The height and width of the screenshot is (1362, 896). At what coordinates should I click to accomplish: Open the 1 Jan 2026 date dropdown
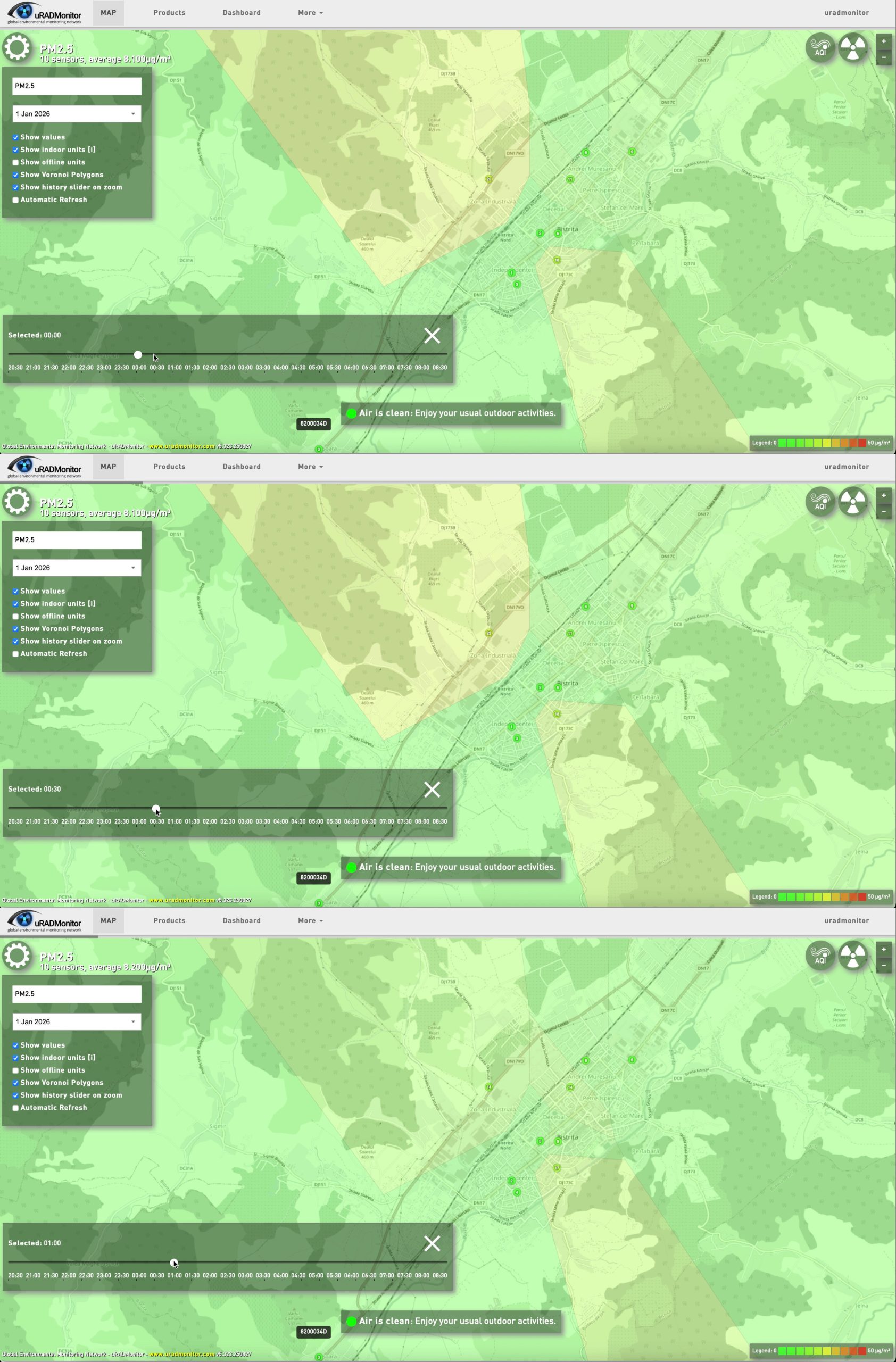tap(77, 114)
